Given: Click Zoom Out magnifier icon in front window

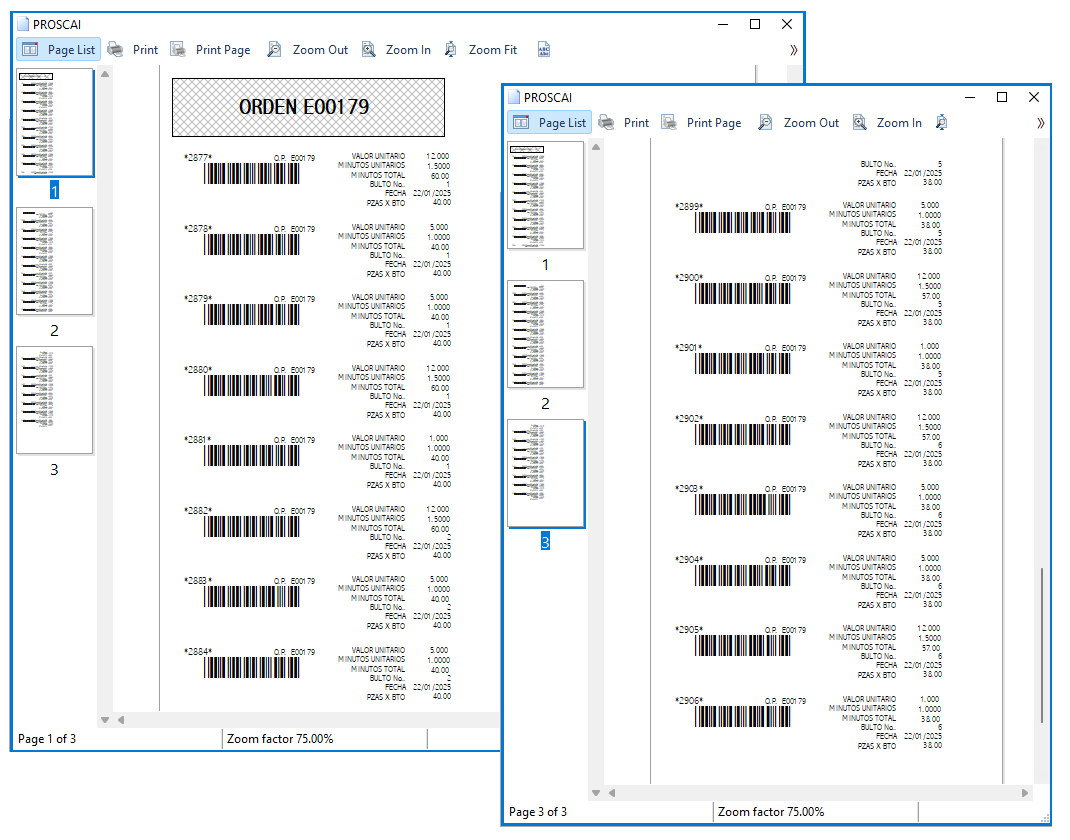Looking at the screenshot, I should [x=766, y=123].
